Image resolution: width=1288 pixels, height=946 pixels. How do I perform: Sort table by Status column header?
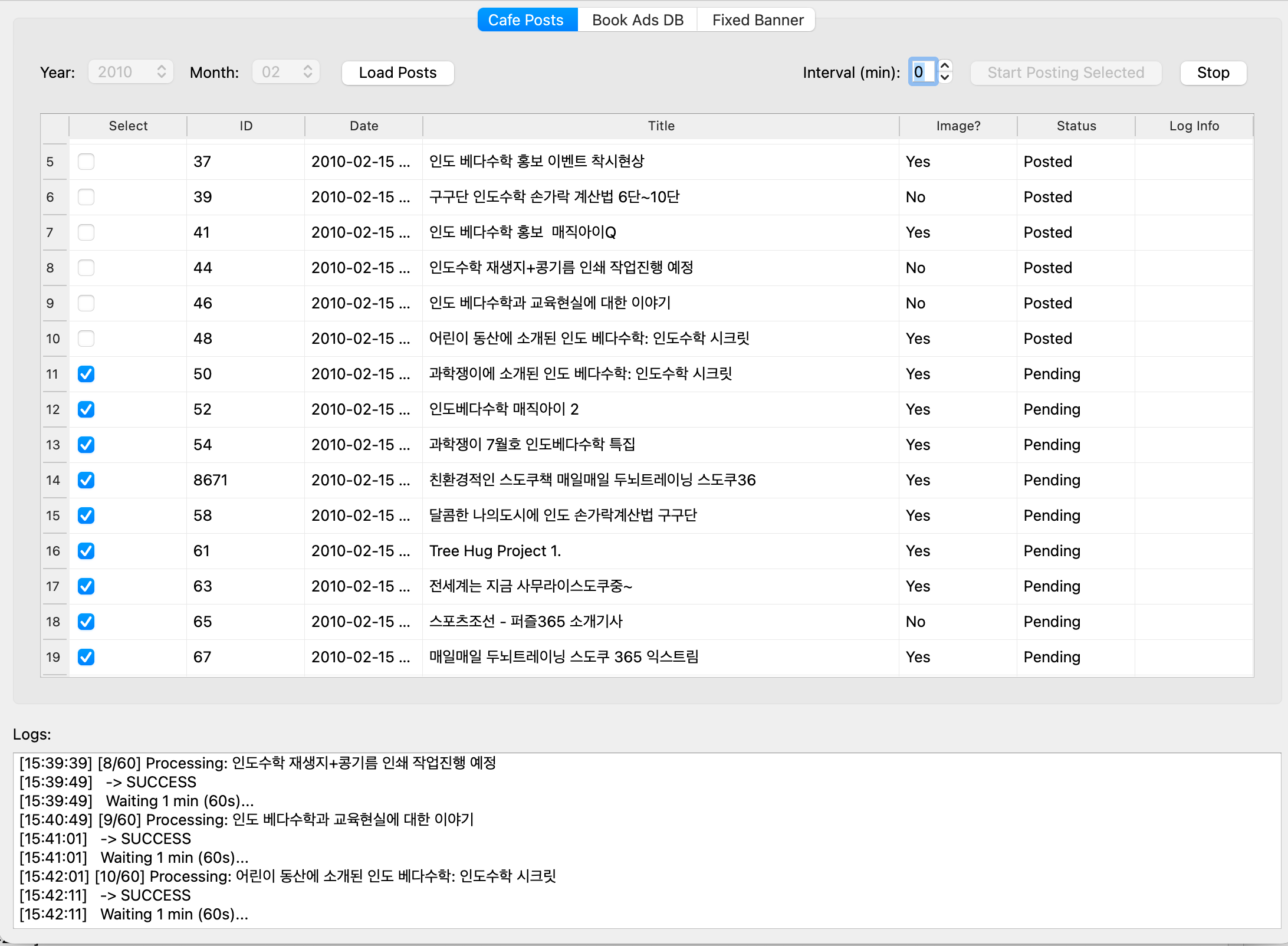click(x=1076, y=126)
